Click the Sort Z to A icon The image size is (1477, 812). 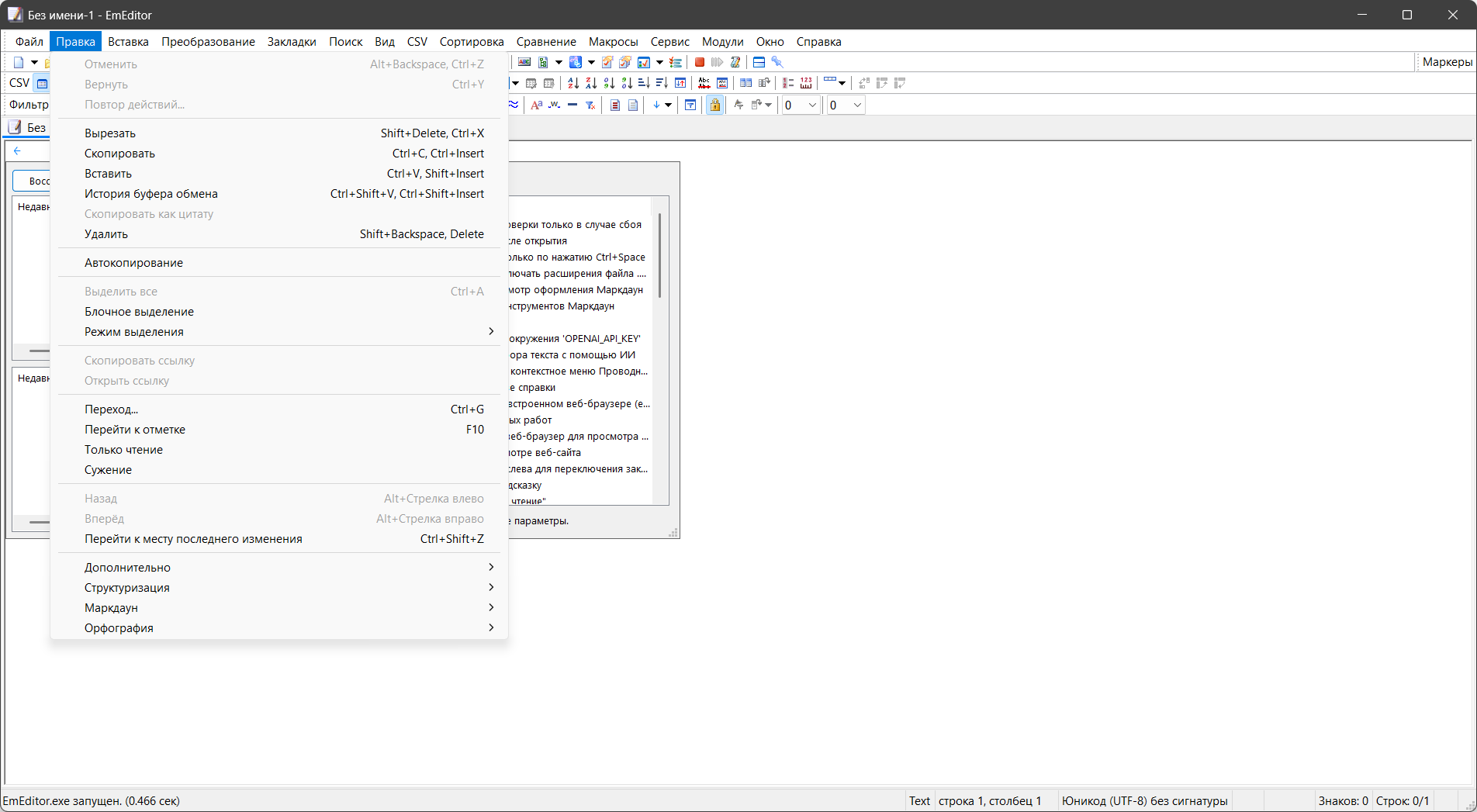pyautogui.click(x=591, y=83)
